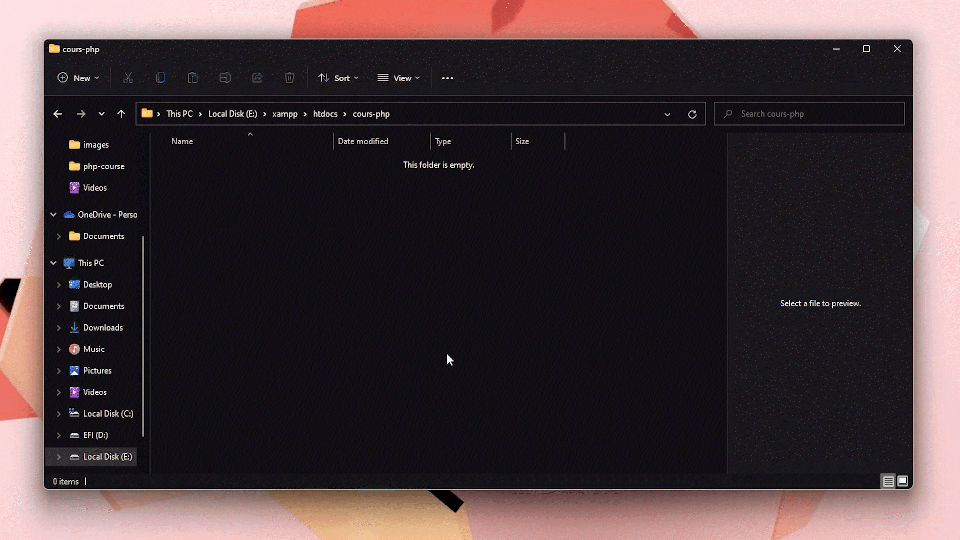The height and width of the screenshot is (540, 960).
Task: Toggle the large icons view button
Action: point(902,481)
